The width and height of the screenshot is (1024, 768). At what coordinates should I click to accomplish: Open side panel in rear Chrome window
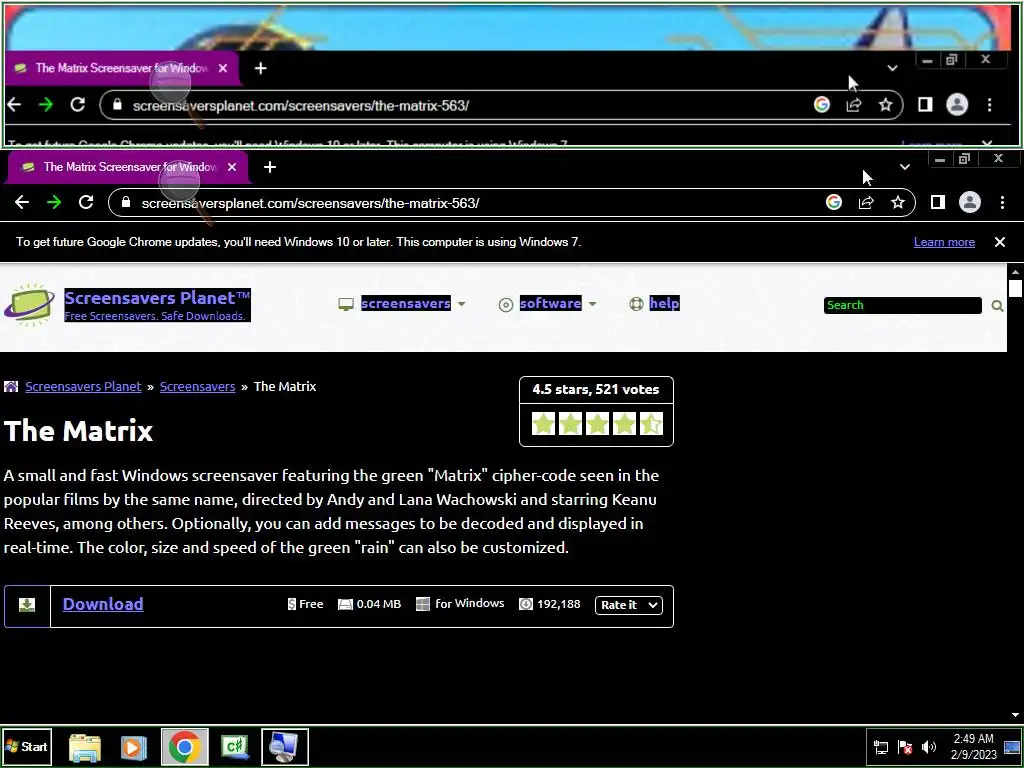pyautogui.click(x=925, y=104)
